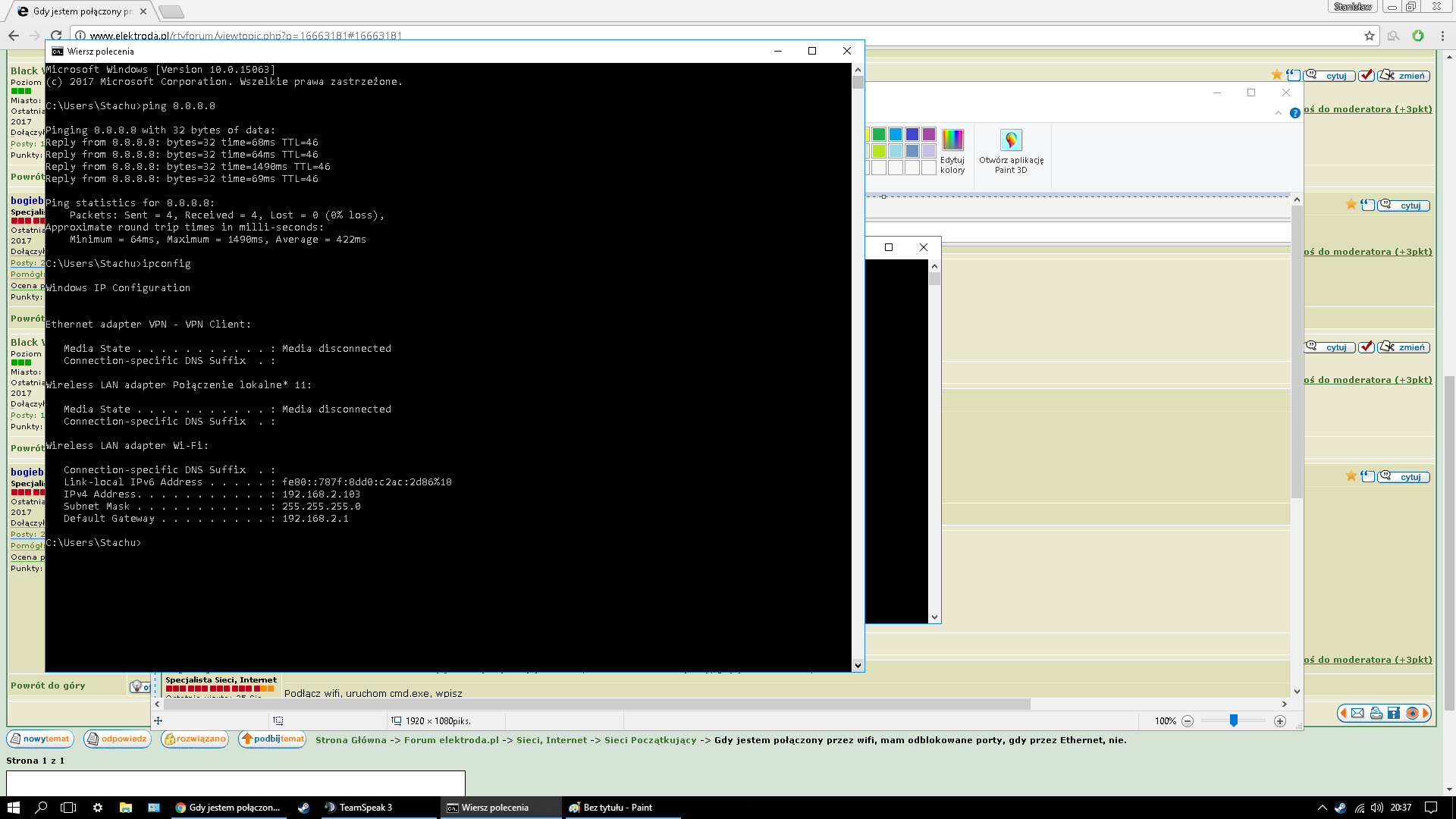Image resolution: width=1456 pixels, height=819 pixels.
Task: Click the Paint horizontal scrollbar thumb
Action: [597, 704]
